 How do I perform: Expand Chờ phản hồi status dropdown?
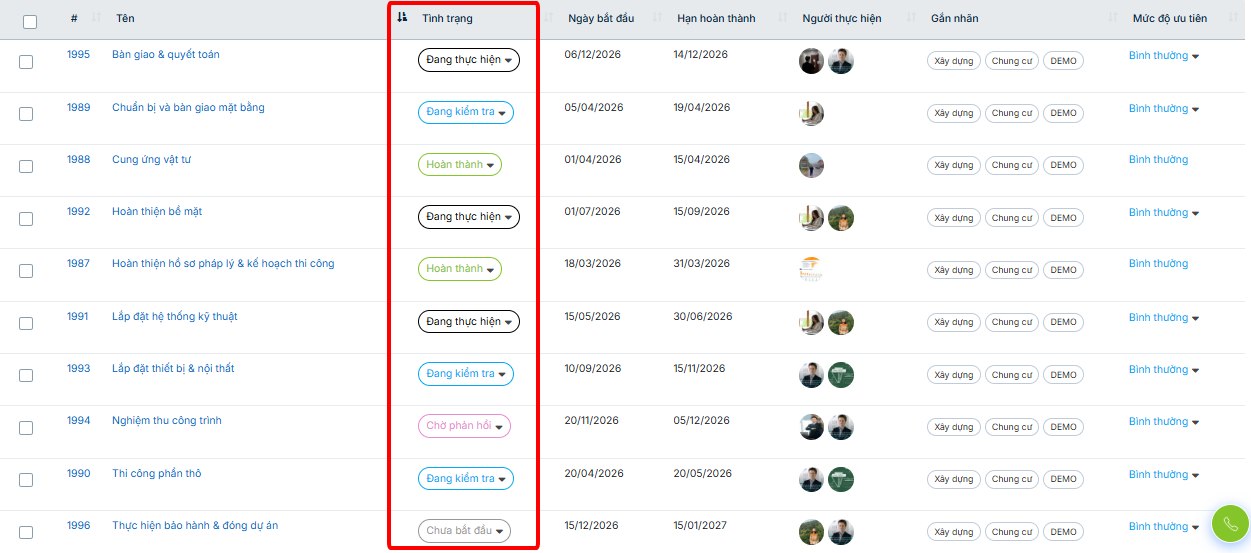pyautogui.click(x=464, y=426)
